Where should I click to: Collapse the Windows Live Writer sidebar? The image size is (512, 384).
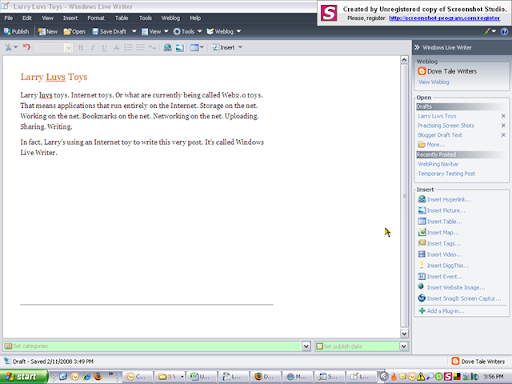(417, 47)
